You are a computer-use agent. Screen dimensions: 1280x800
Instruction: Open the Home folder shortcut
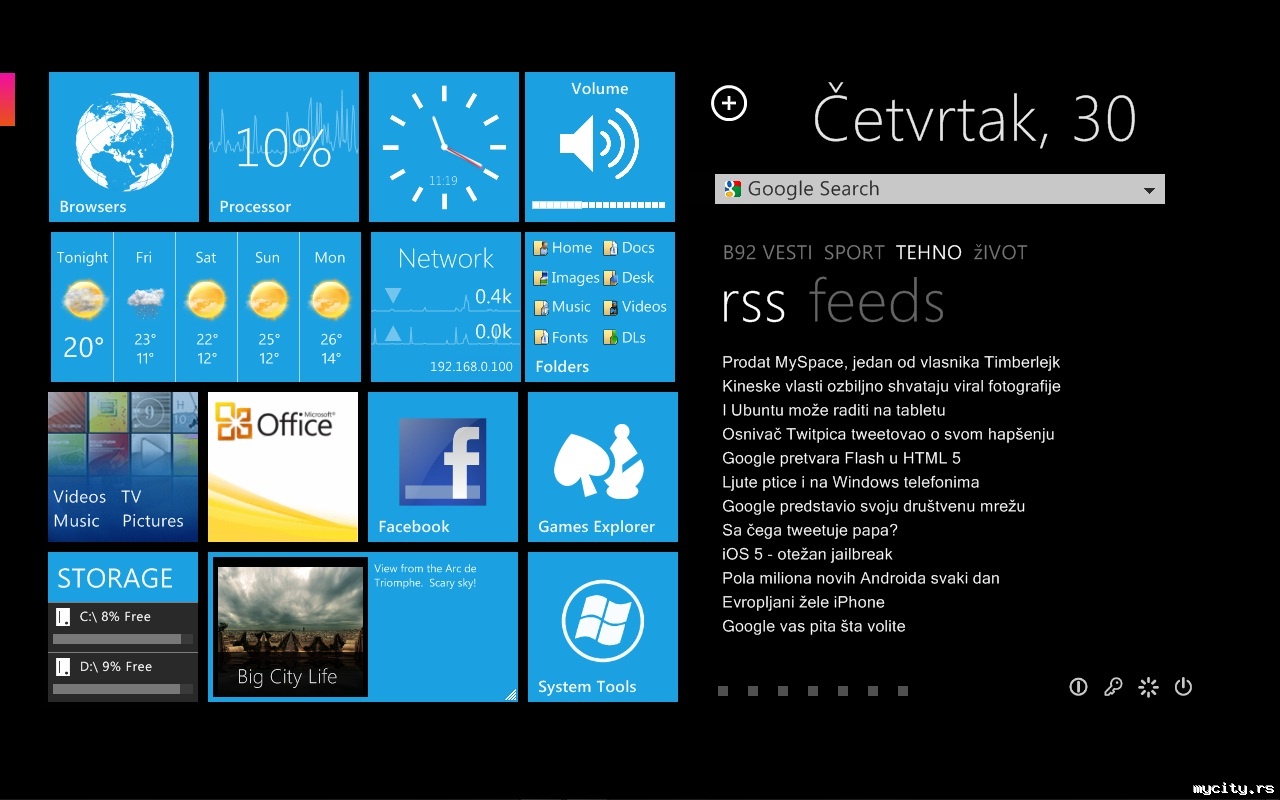pyautogui.click(x=564, y=248)
